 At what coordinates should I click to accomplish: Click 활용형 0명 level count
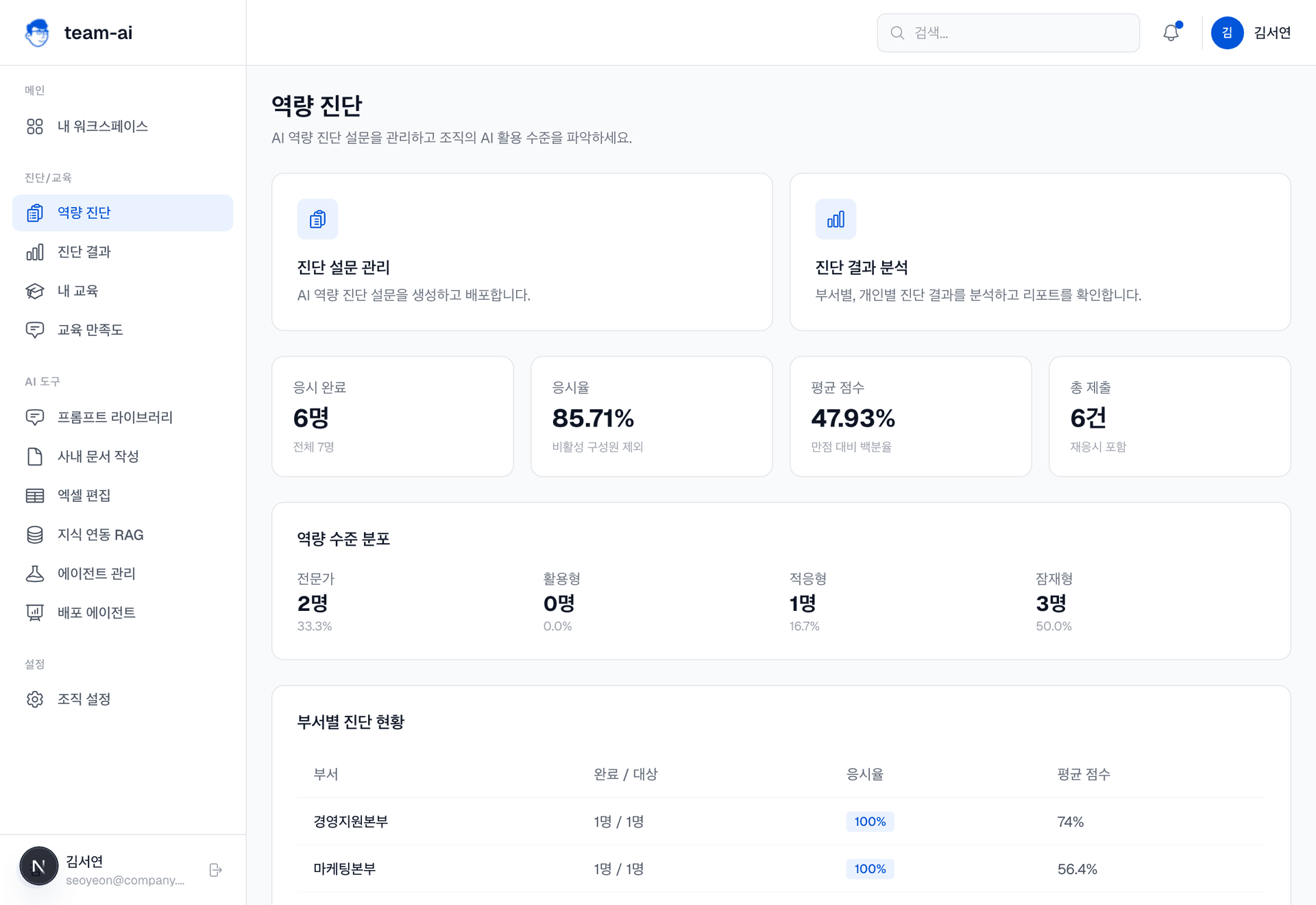point(559,603)
